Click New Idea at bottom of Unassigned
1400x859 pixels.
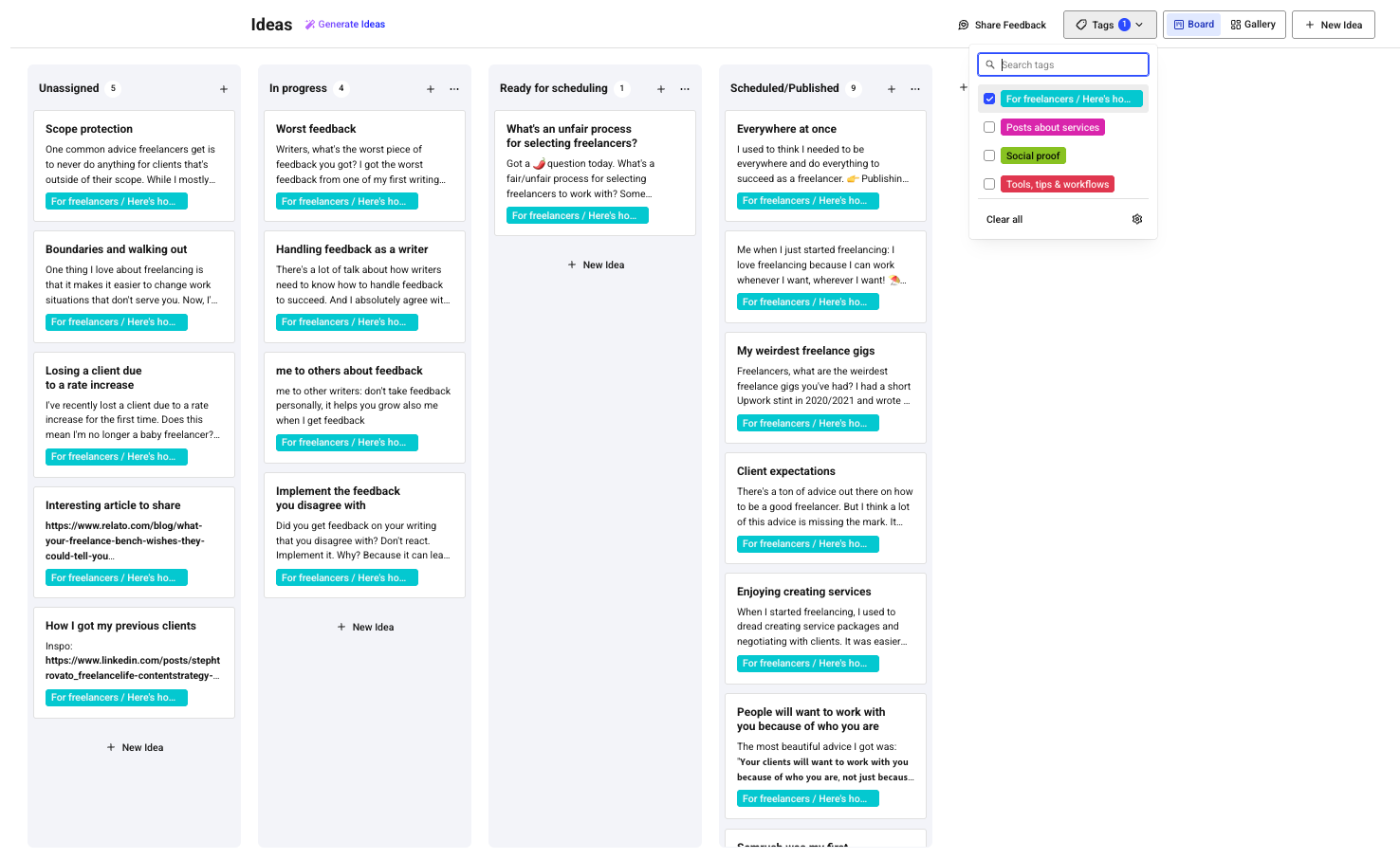[x=135, y=747]
